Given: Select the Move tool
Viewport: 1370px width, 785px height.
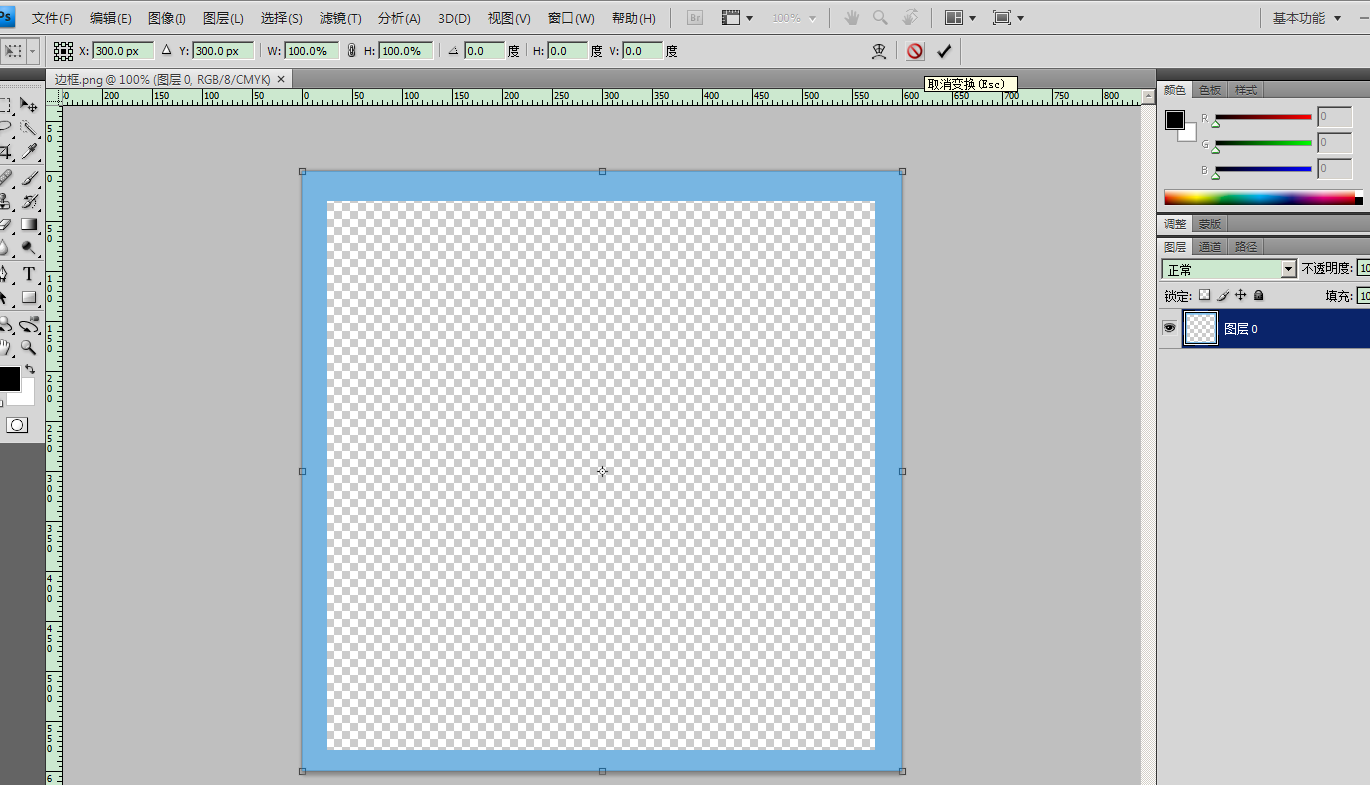Looking at the screenshot, I should click(29, 105).
